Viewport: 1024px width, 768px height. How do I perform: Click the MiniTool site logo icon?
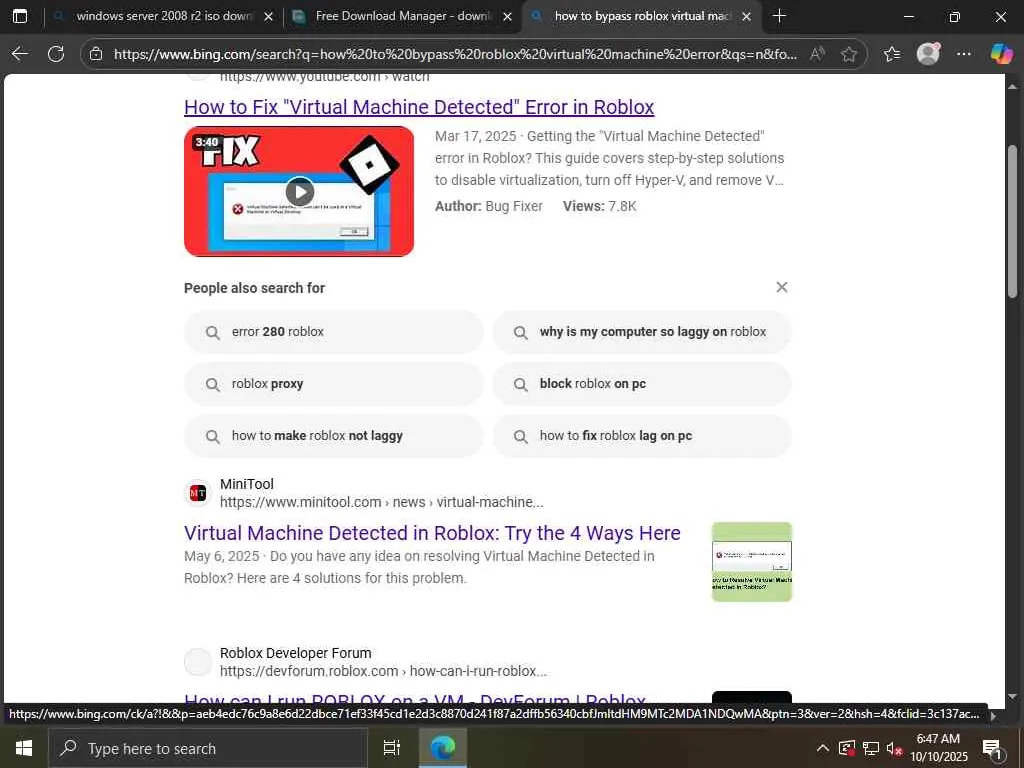tap(198, 493)
